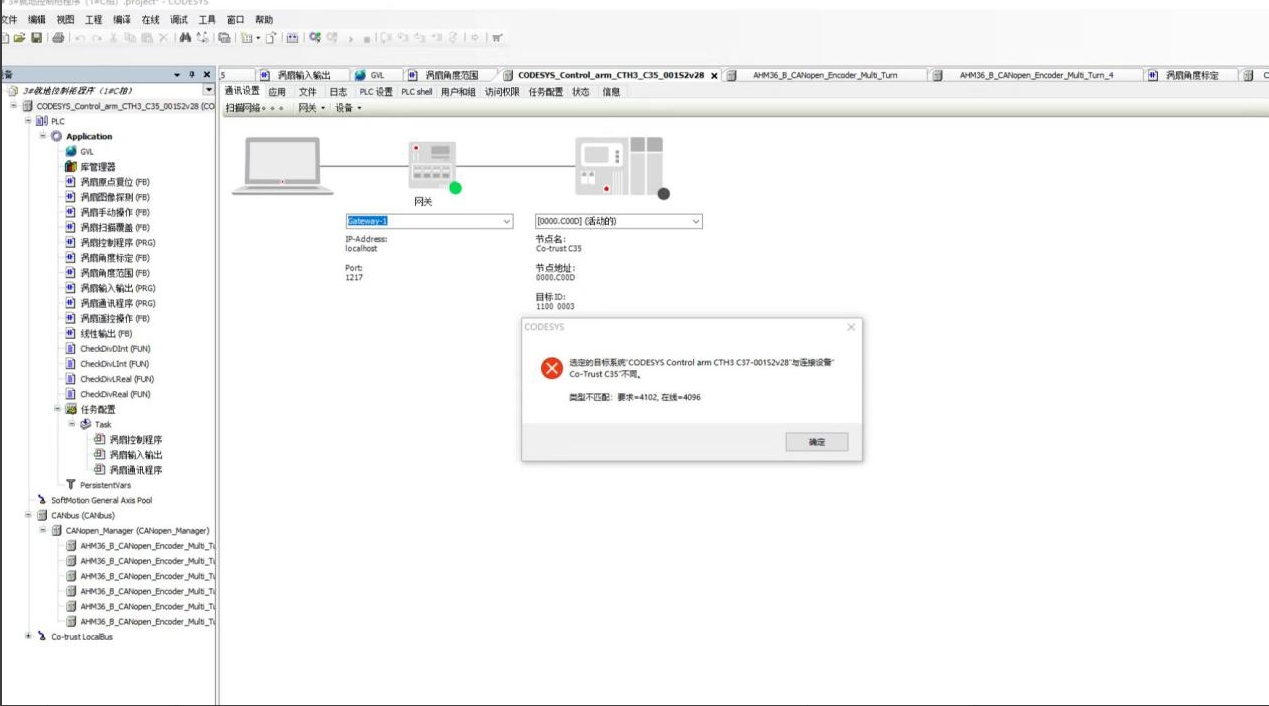The height and width of the screenshot is (706, 1269).
Task: Switch to AHM36_B_CANopen_Encoder_Multi_Turn_4 editor tab
Action: click(x=1036, y=75)
